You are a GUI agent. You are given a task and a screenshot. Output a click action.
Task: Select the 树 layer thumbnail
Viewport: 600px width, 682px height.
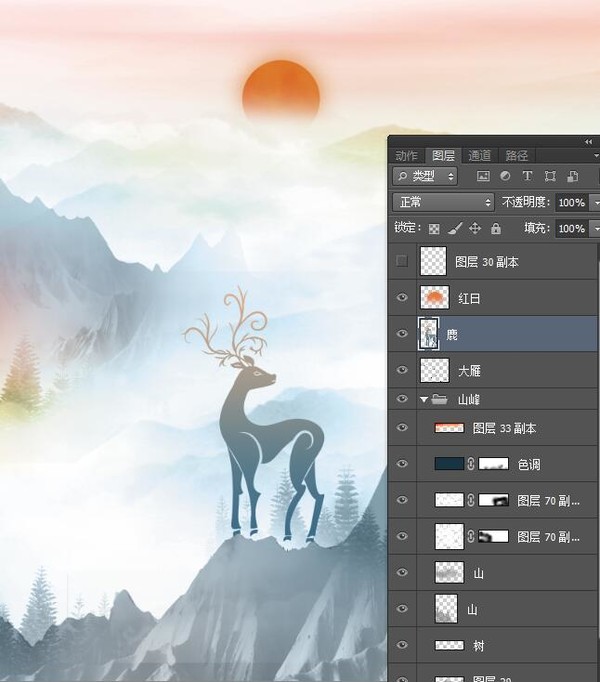pos(449,645)
